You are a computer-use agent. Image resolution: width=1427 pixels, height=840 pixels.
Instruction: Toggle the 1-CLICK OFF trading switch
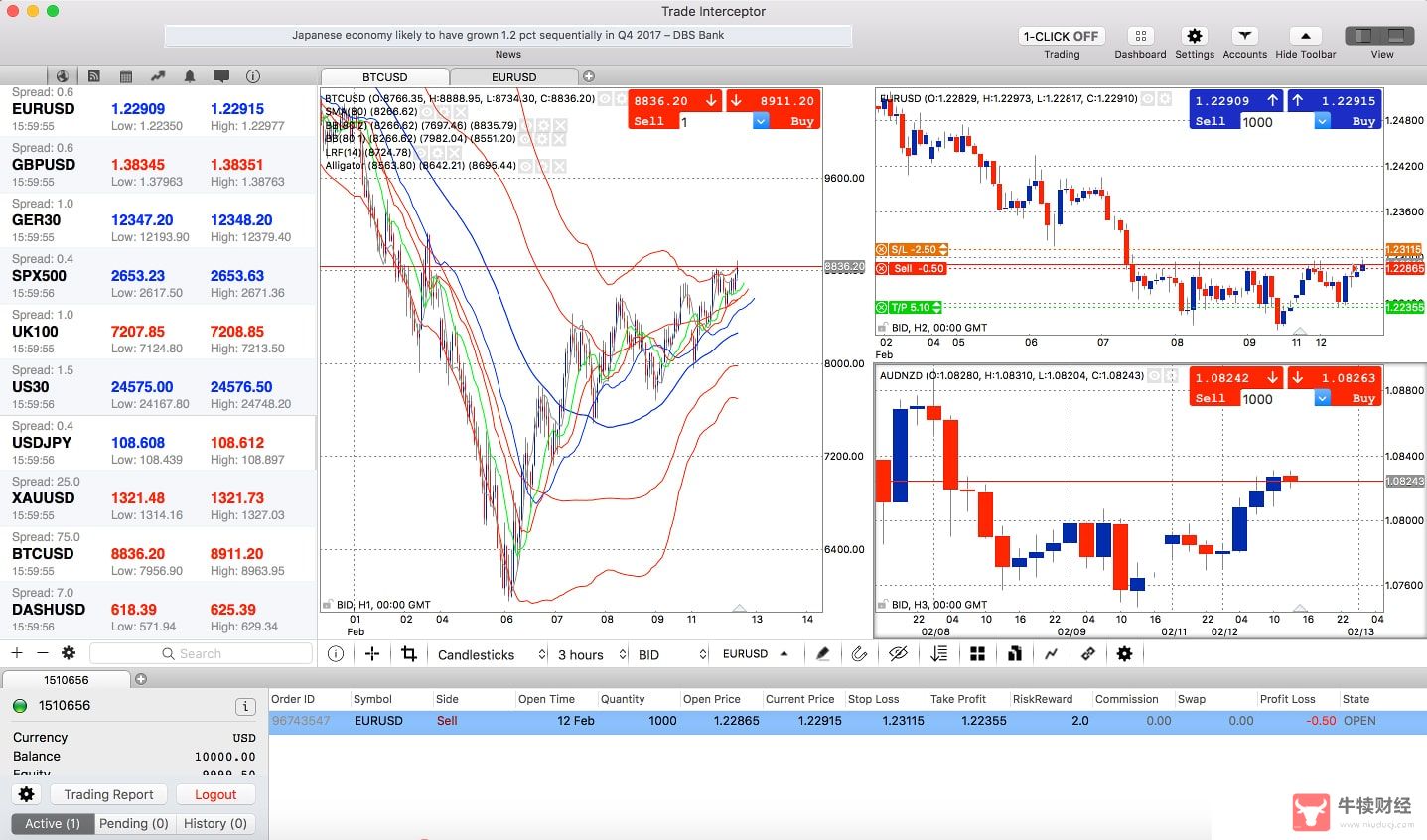coord(1061,36)
